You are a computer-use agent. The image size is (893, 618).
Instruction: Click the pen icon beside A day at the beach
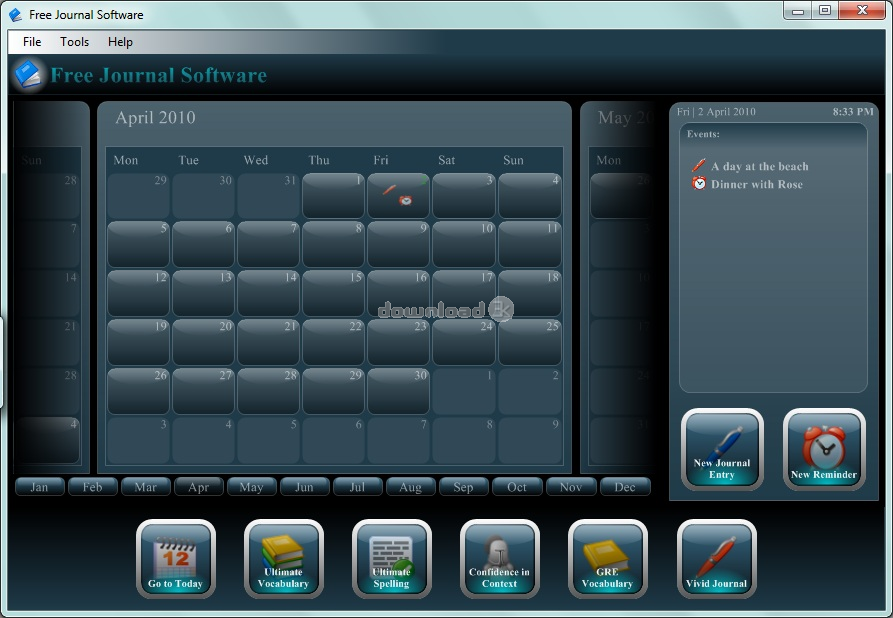(698, 166)
